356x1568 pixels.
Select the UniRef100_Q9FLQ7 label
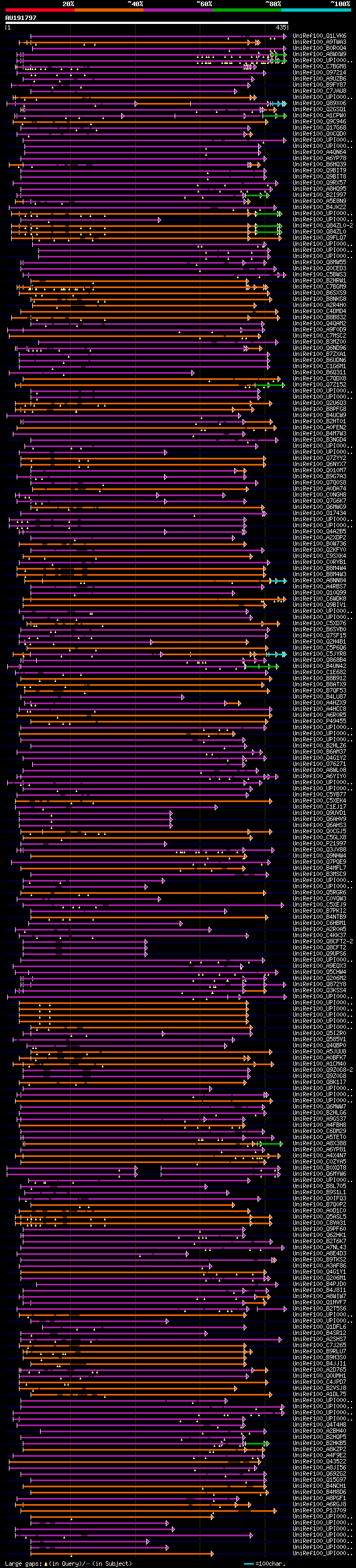[319, 238]
